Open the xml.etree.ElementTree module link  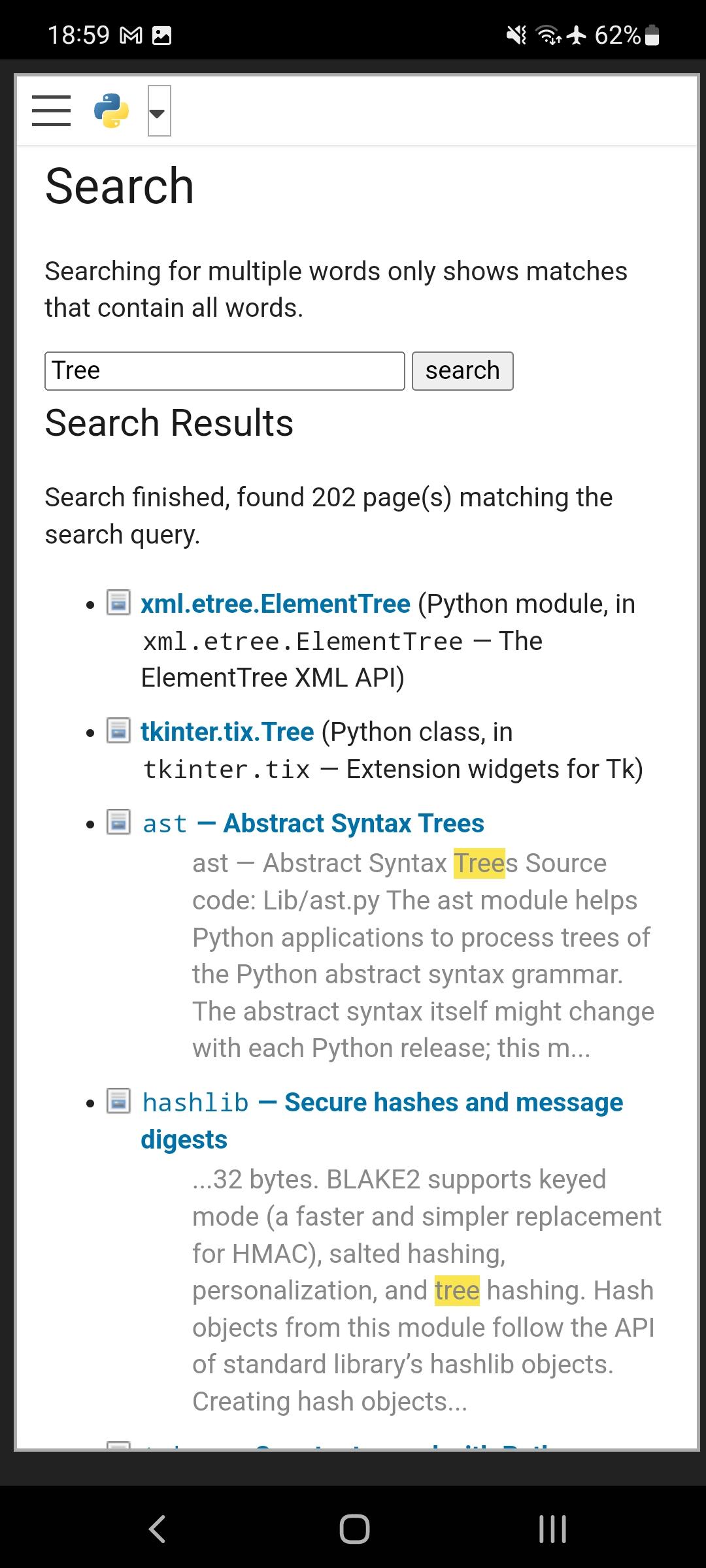pyautogui.click(x=275, y=604)
